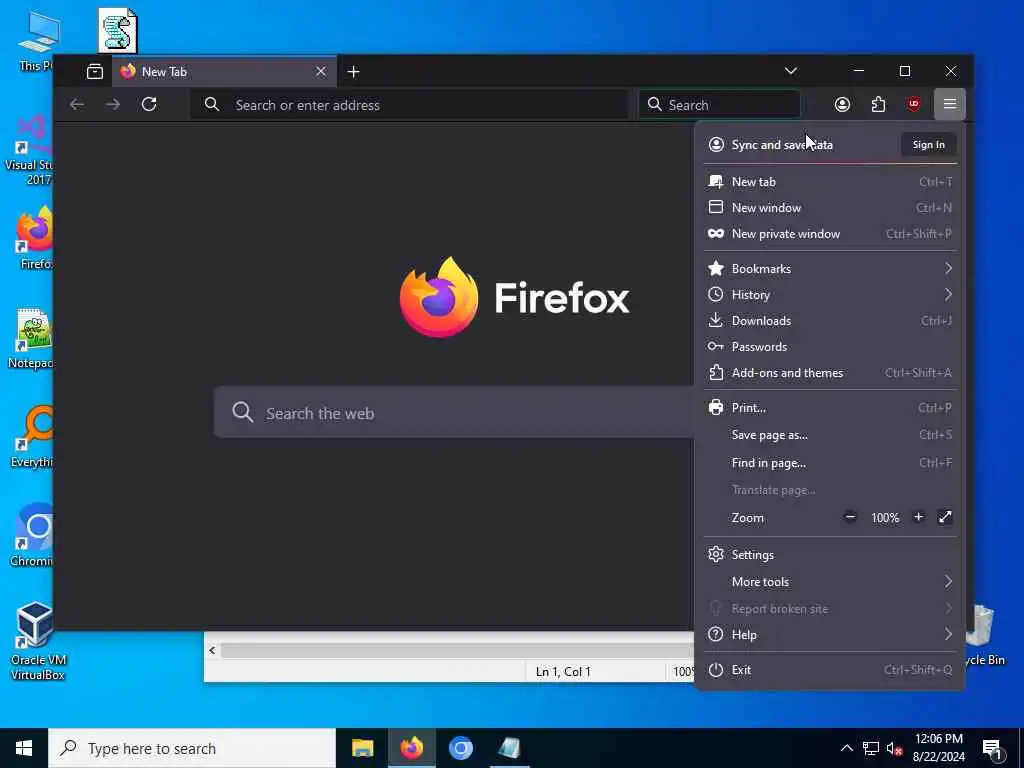This screenshot has height=768, width=1024.
Task: Click the Firefox taskbar icon
Action: click(x=411, y=748)
